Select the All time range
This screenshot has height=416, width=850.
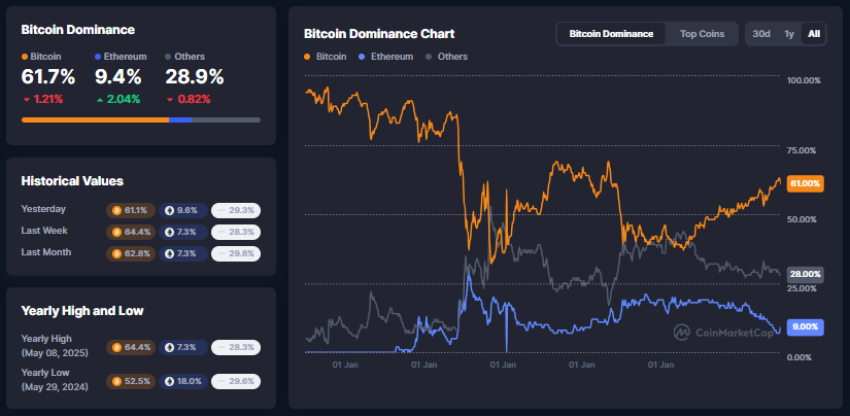pyautogui.click(x=814, y=34)
